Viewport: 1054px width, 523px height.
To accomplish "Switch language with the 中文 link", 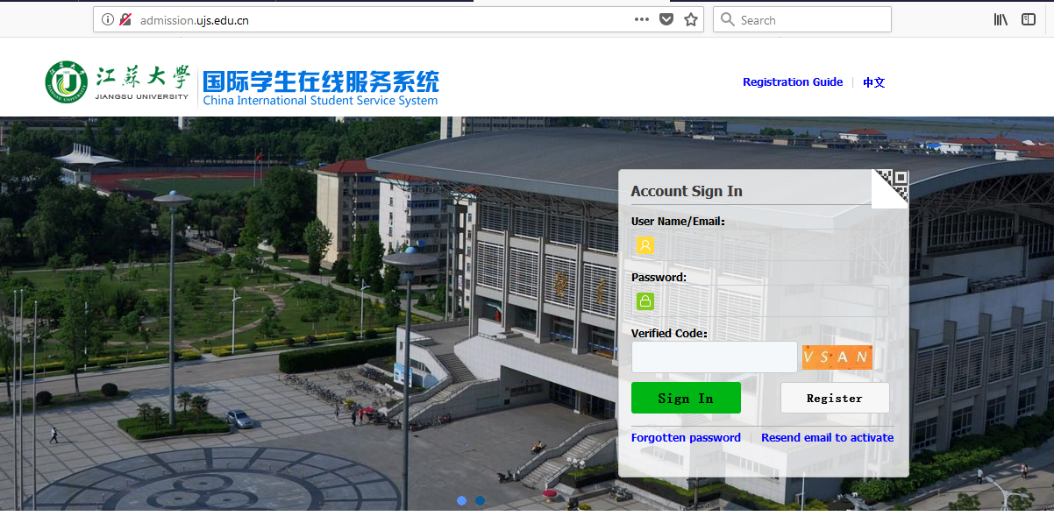I will 874,83.
